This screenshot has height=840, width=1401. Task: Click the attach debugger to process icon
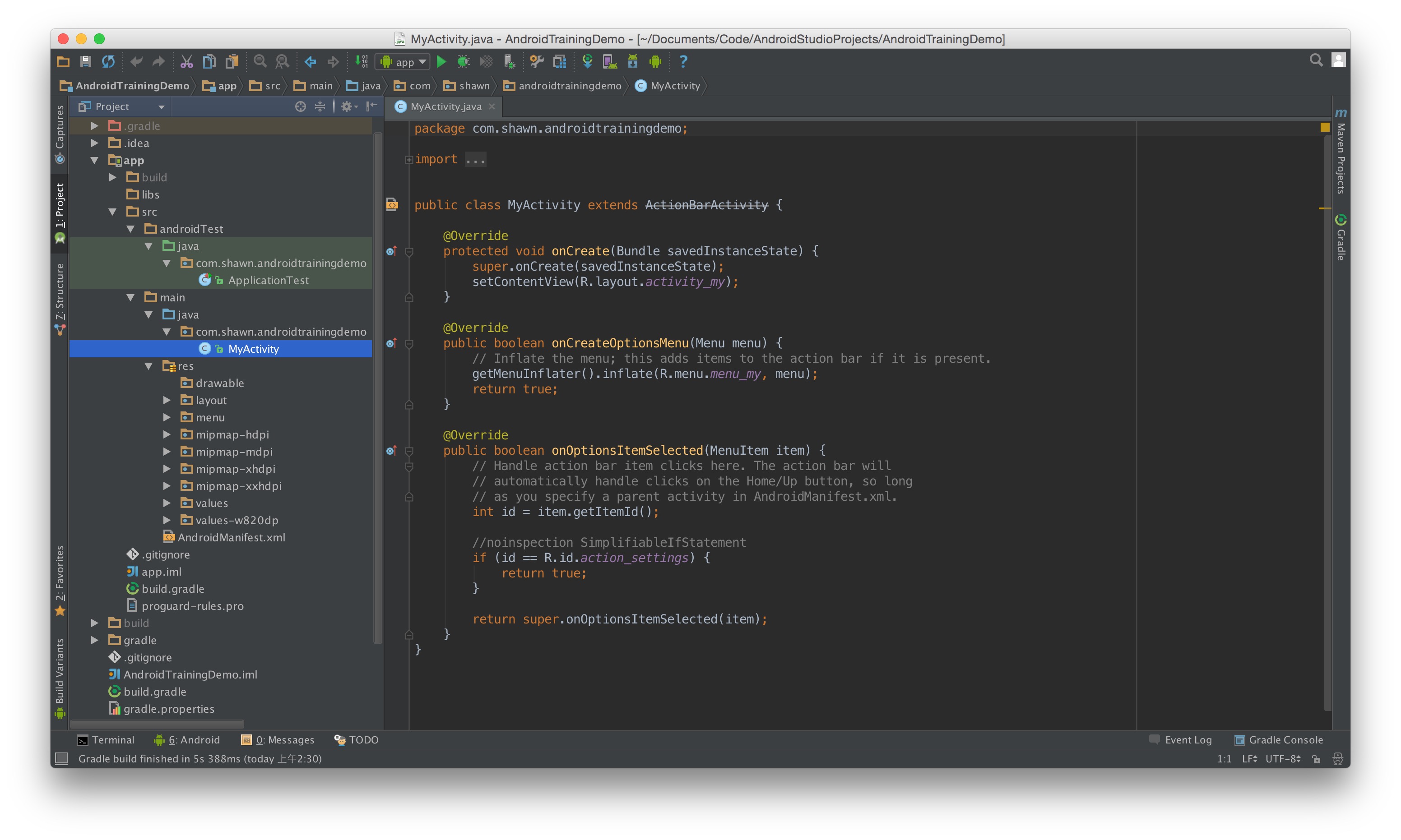click(509, 62)
